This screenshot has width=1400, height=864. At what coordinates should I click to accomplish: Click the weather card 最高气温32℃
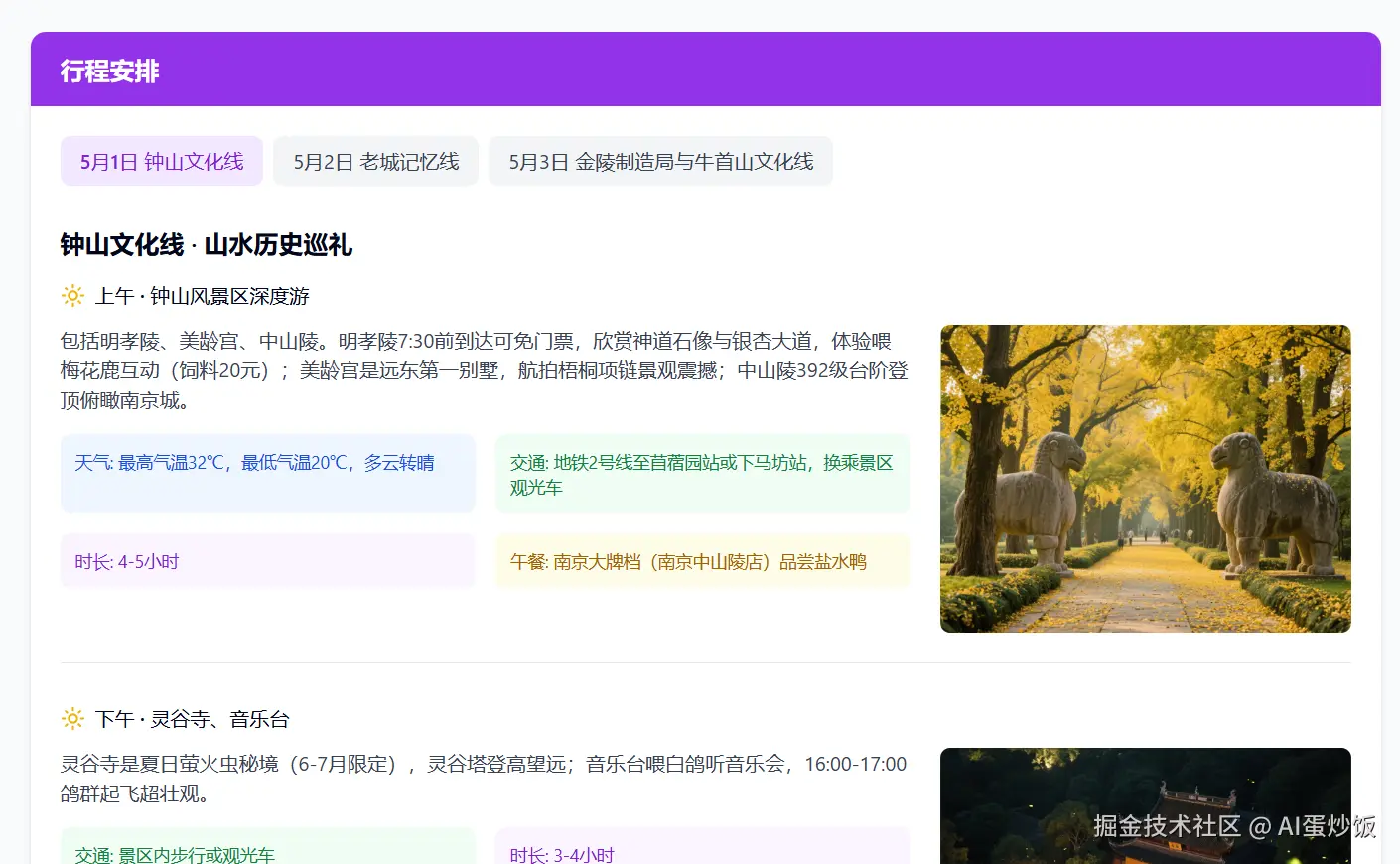(268, 474)
